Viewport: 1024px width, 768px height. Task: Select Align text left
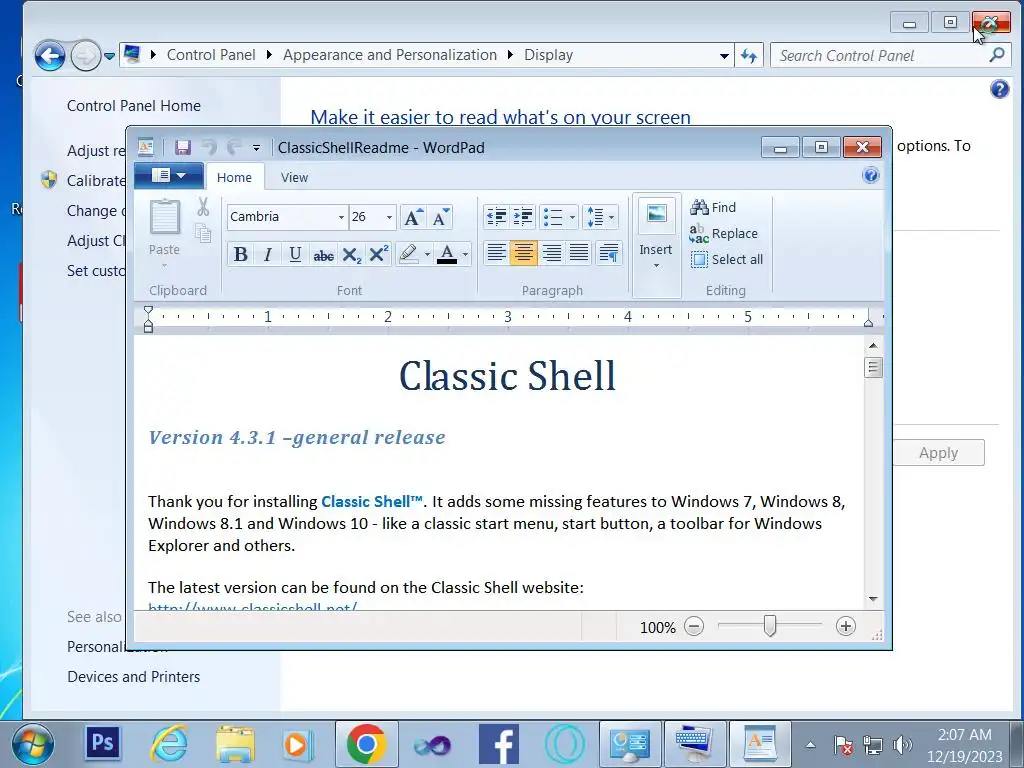[x=496, y=253]
